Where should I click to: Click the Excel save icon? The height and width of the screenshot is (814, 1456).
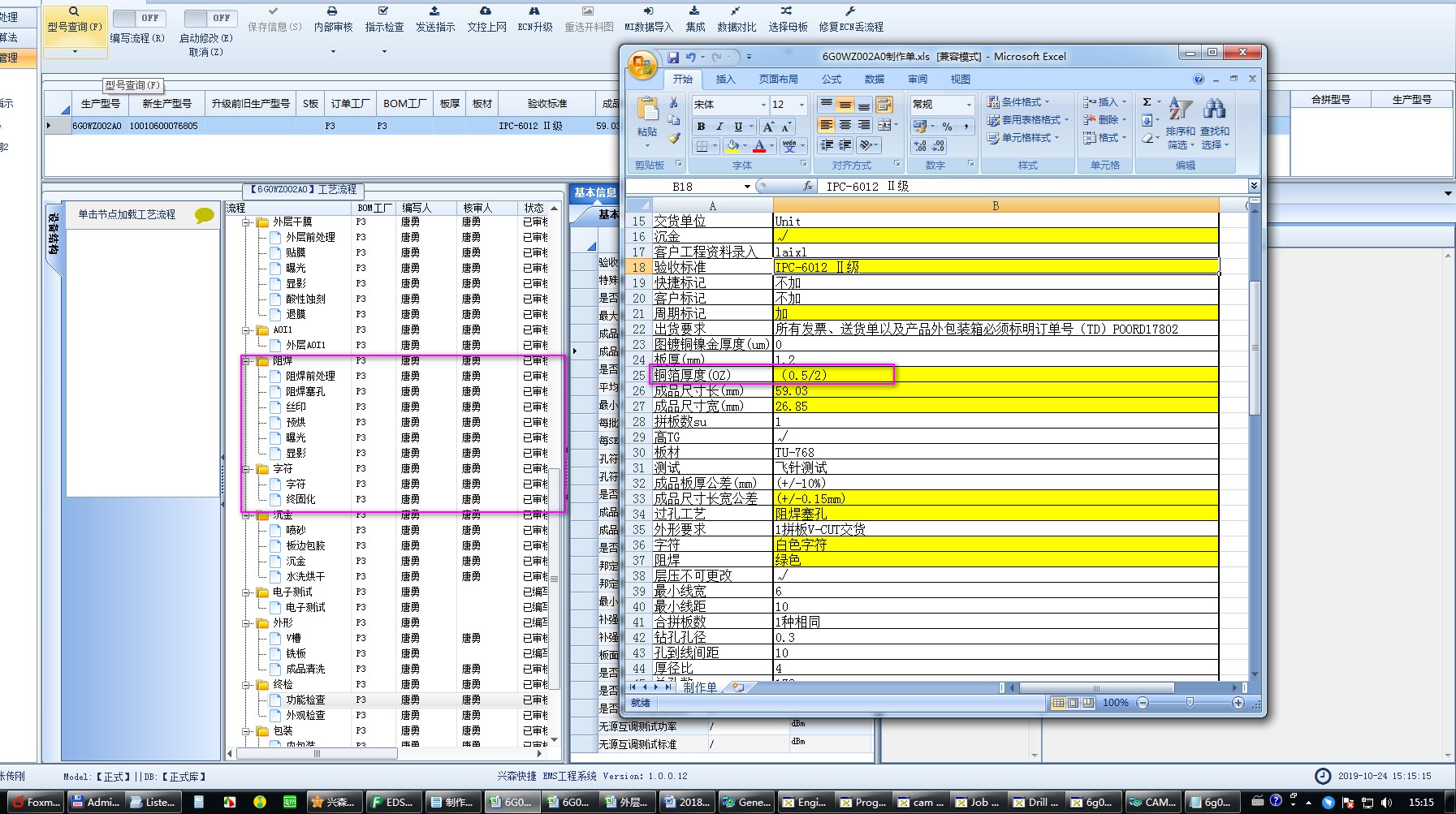(673, 57)
